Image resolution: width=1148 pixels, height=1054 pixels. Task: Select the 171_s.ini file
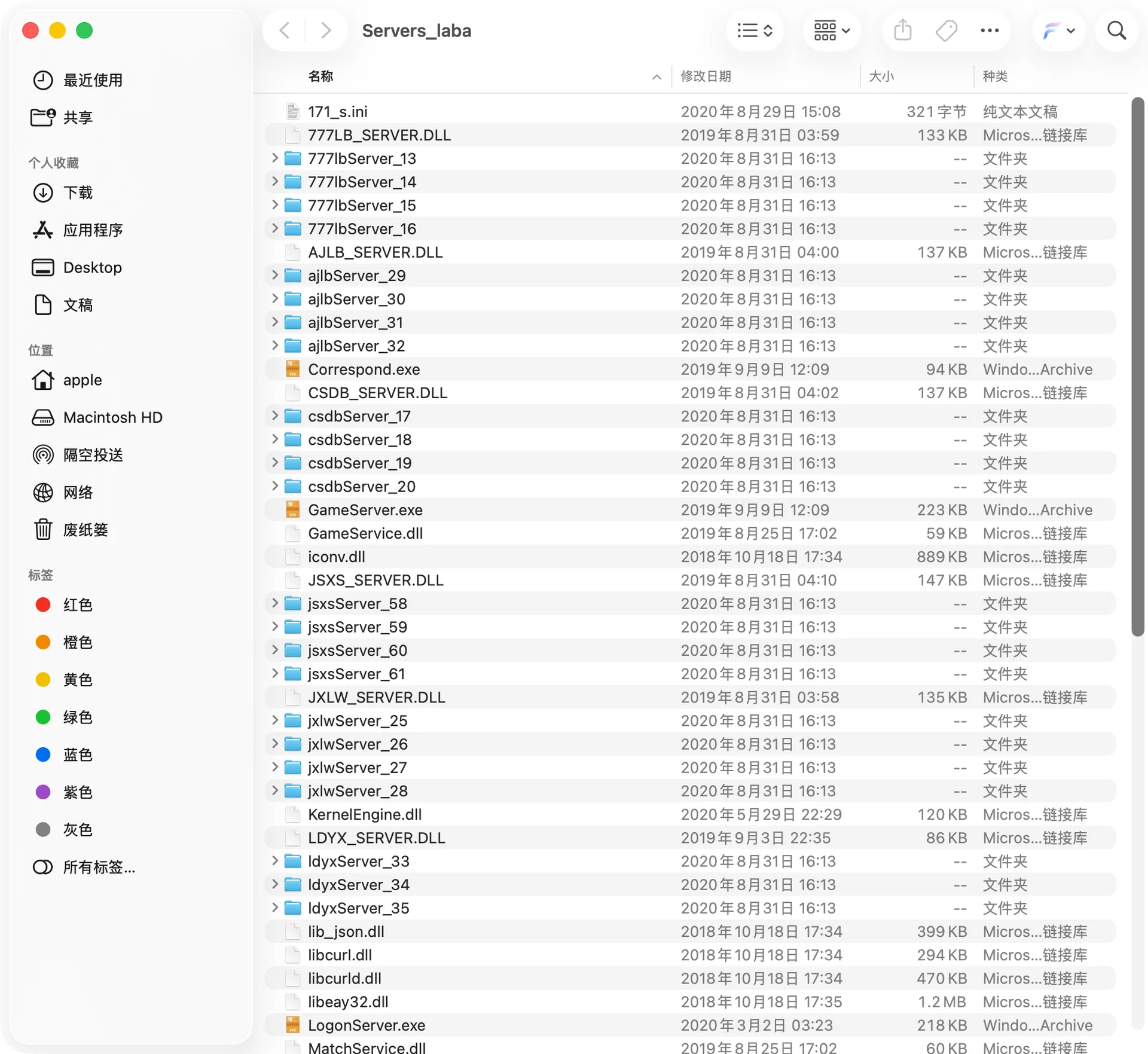tap(690, 112)
